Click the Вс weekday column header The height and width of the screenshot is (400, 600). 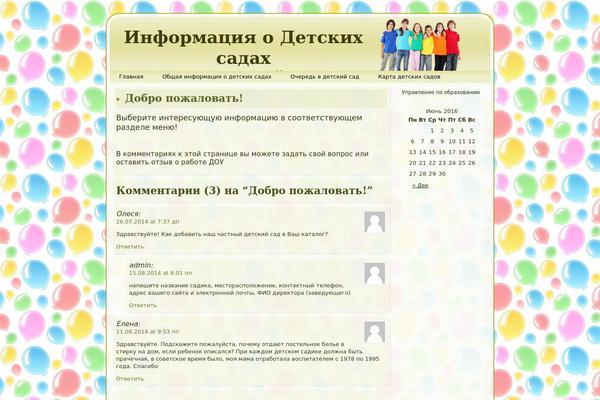471,120
